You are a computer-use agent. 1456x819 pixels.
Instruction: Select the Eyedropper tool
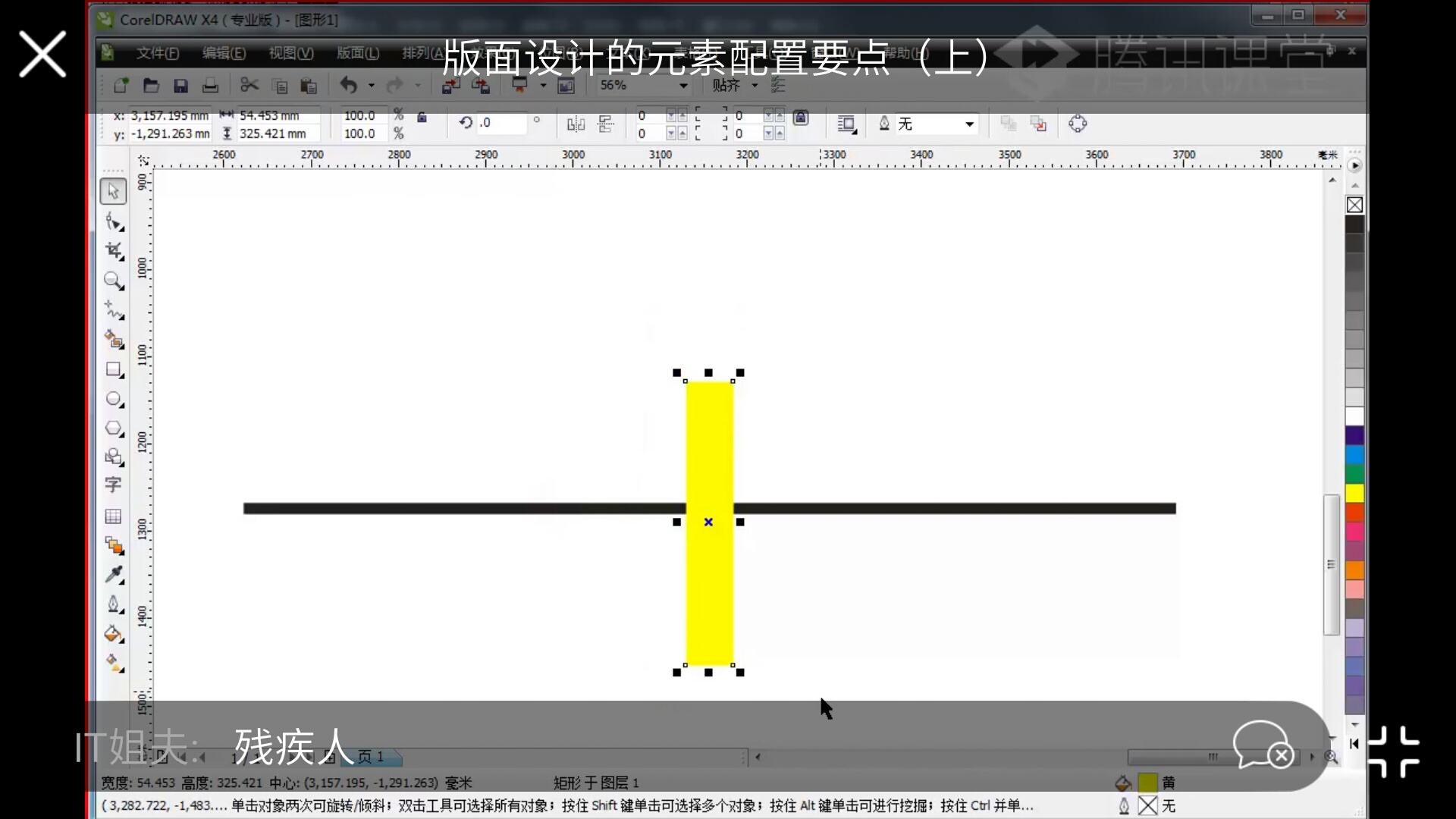point(114,575)
